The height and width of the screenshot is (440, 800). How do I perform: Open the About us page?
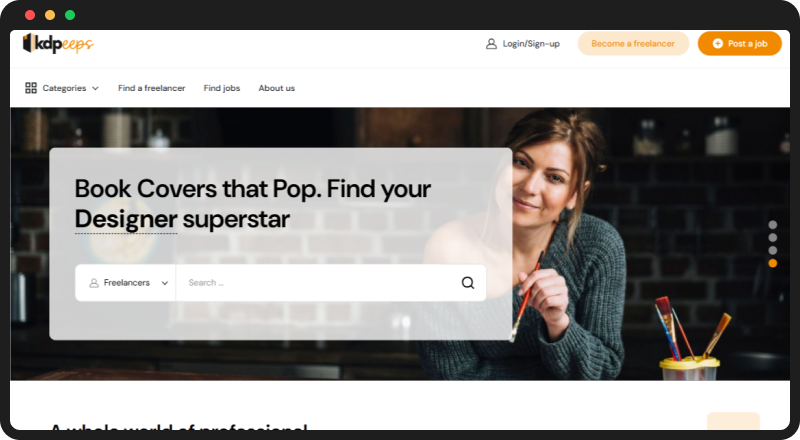[277, 88]
